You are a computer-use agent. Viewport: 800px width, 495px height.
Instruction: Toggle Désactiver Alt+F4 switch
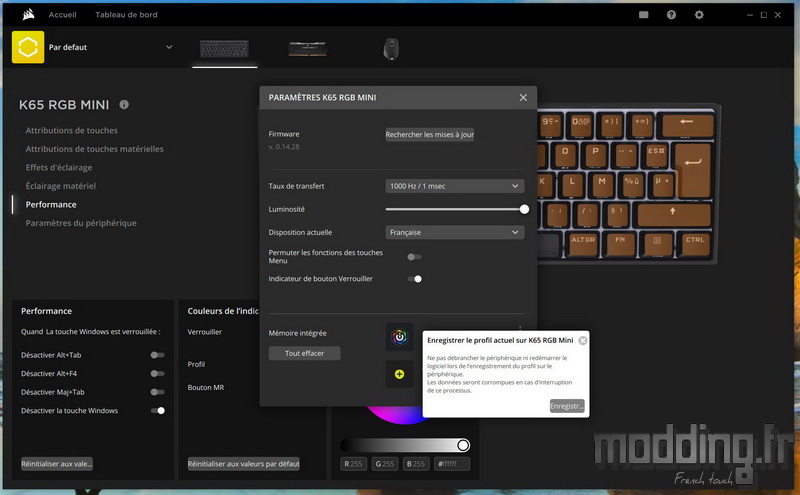pyautogui.click(x=158, y=374)
